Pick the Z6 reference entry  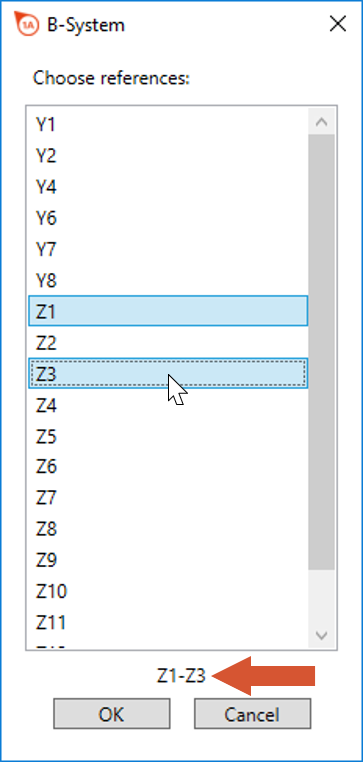(x=168, y=467)
